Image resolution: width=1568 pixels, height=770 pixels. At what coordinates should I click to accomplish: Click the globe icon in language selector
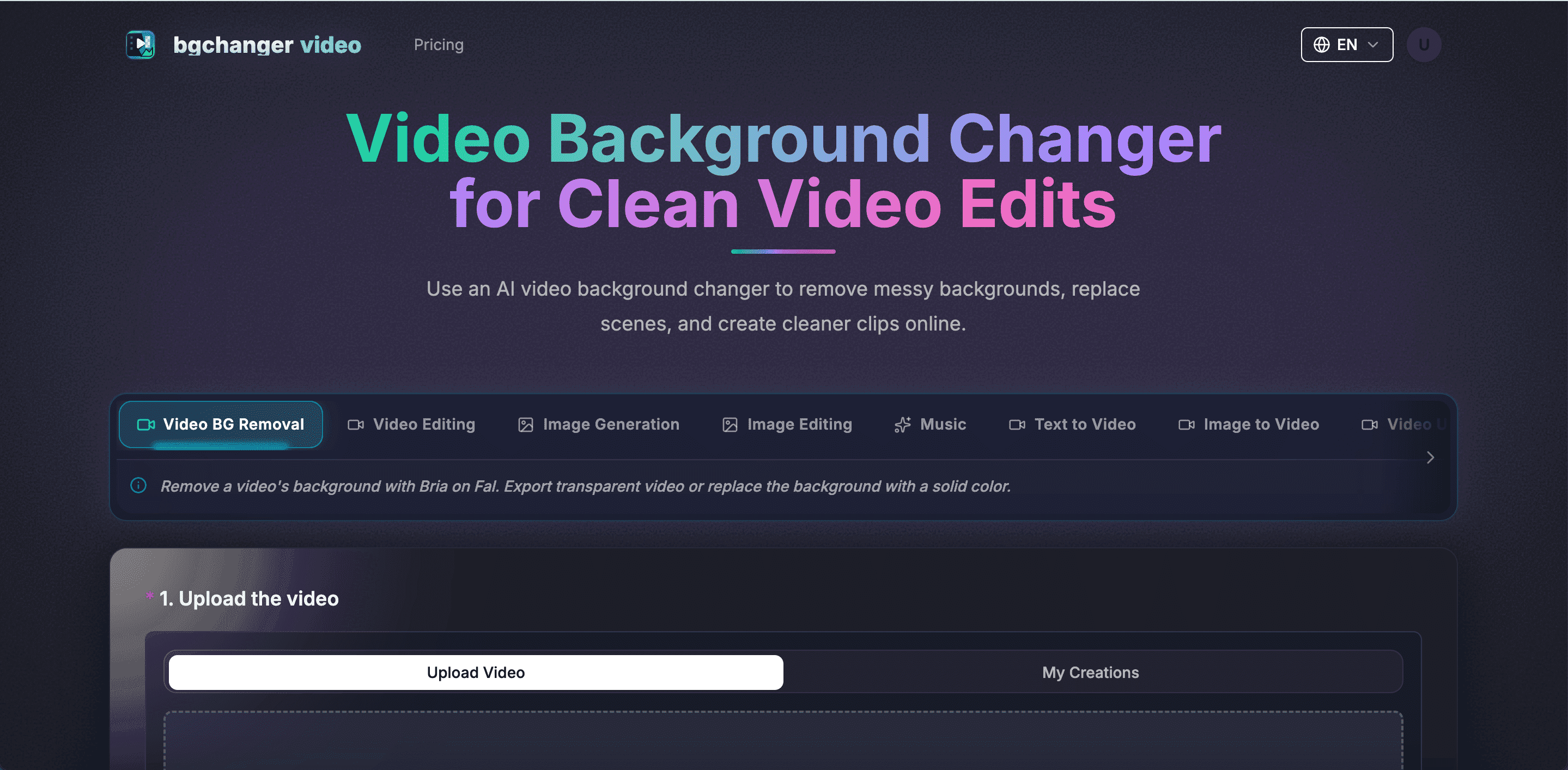[1321, 45]
